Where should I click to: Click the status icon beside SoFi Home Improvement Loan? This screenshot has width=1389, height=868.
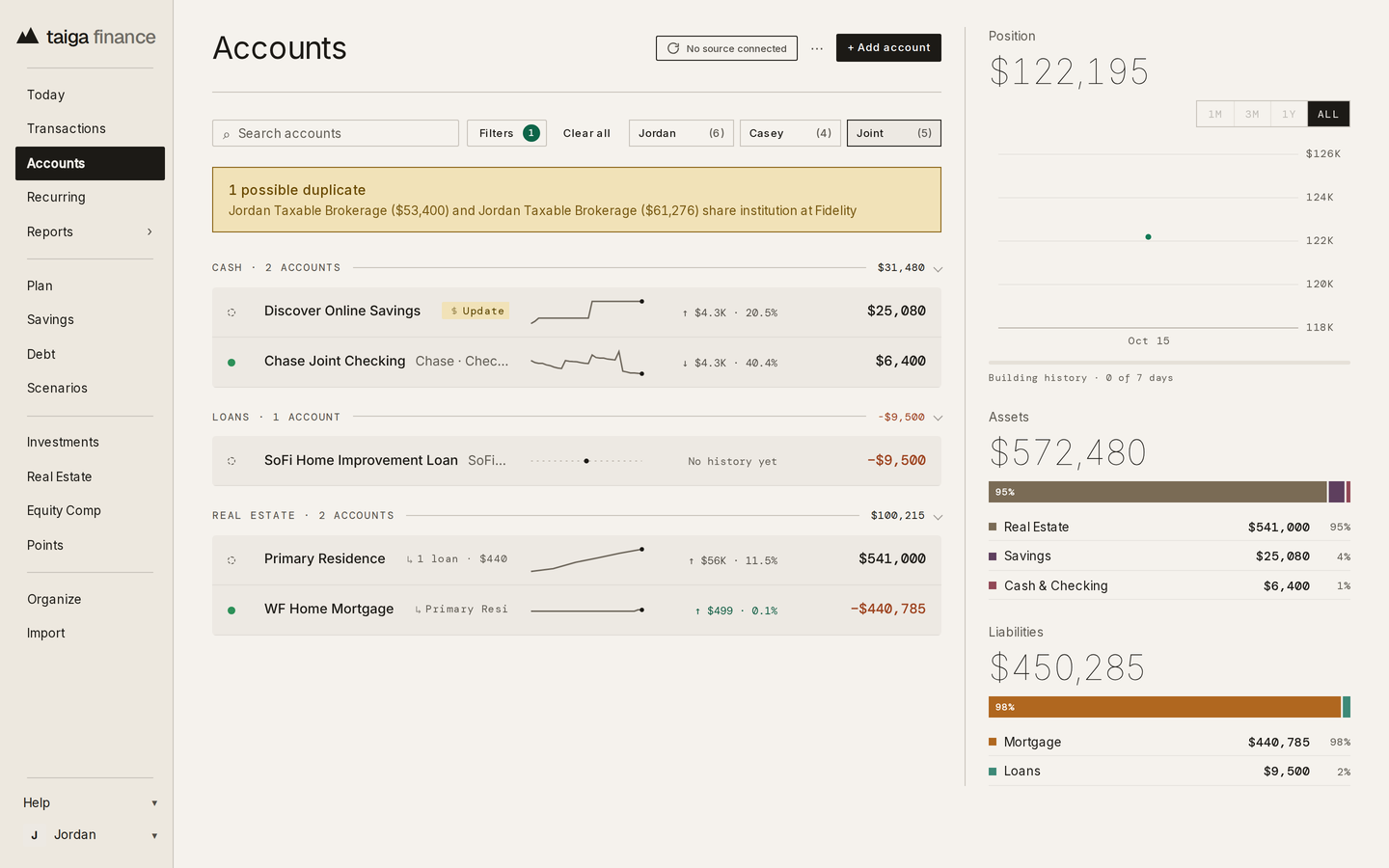pyautogui.click(x=231, y=461)
